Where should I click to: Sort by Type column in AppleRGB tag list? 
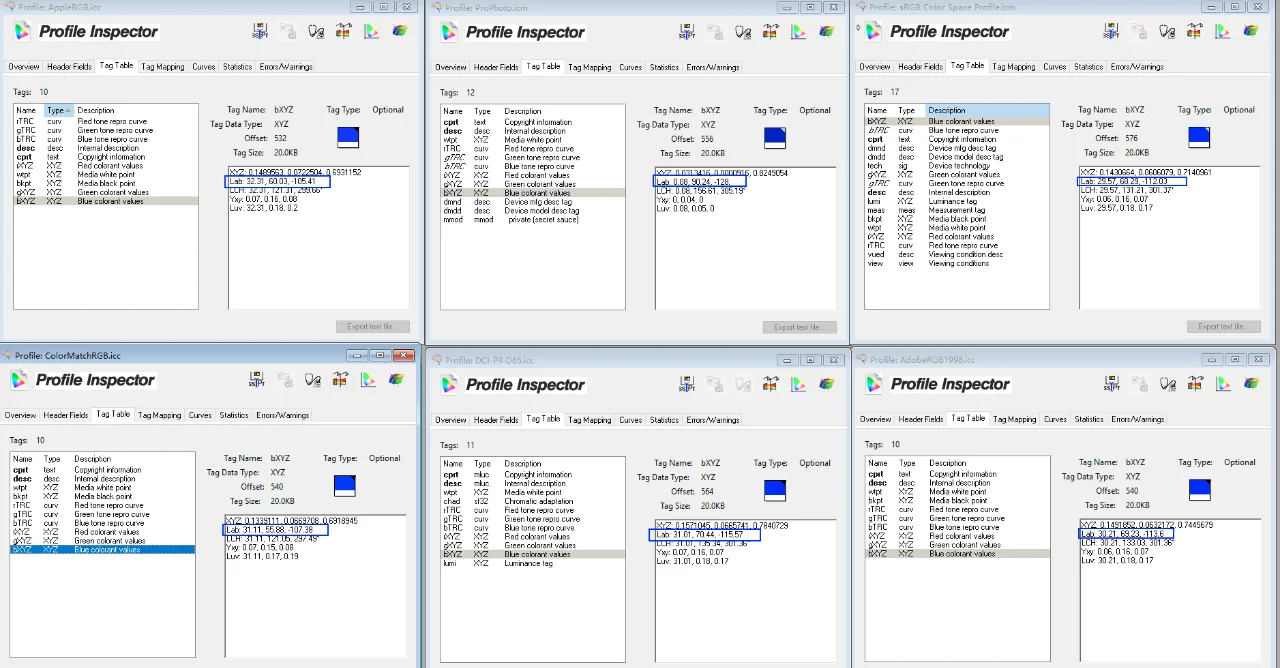click(x=58, y=110)
